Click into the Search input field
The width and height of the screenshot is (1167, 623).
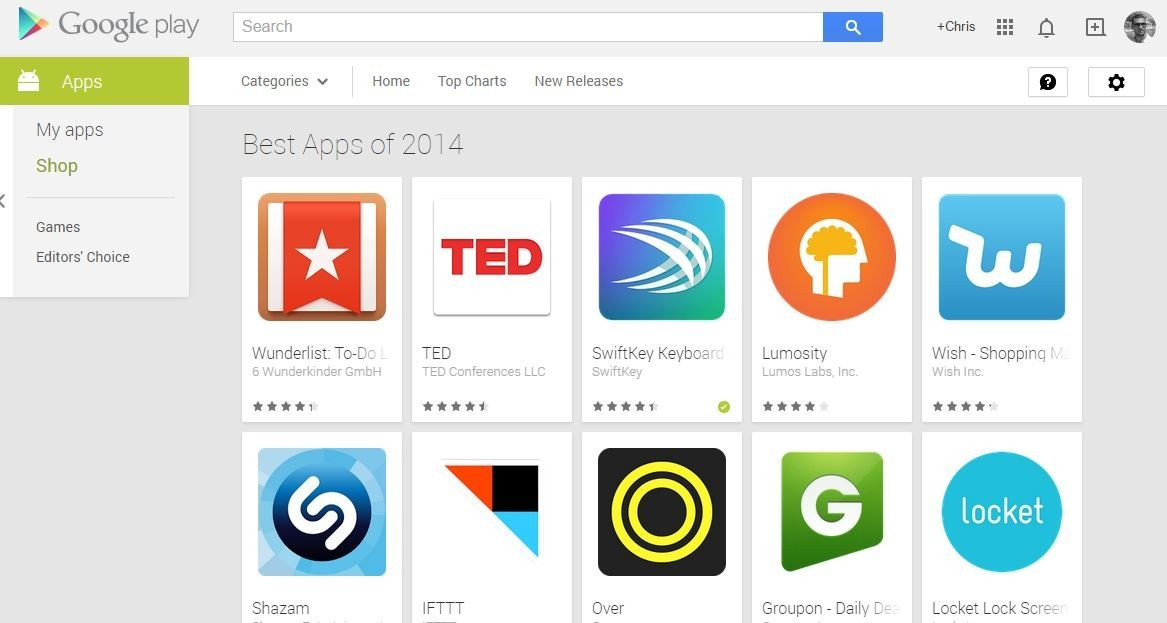[x=528, y=27]
